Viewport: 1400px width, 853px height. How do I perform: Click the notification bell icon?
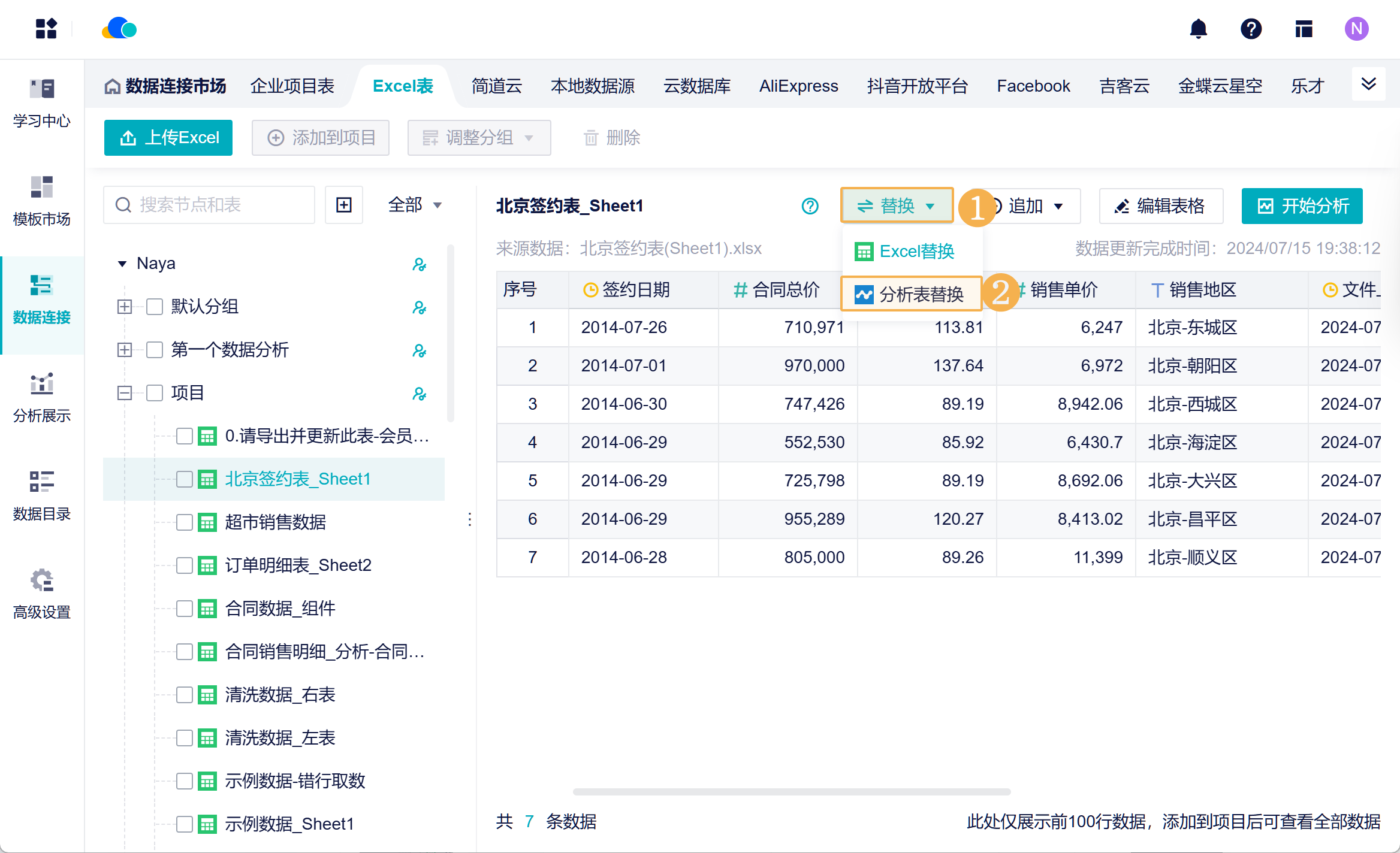pos(1198,29)
